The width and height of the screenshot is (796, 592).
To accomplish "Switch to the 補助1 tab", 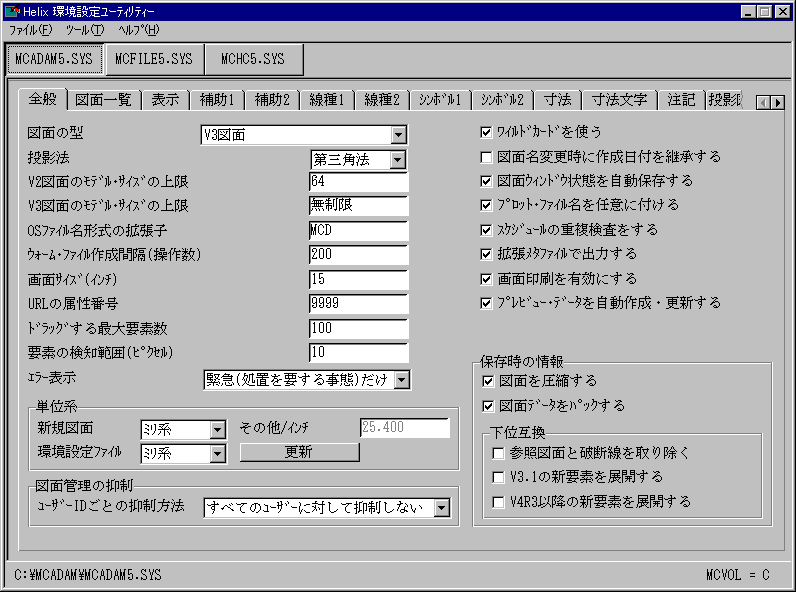I will (217, 100).
